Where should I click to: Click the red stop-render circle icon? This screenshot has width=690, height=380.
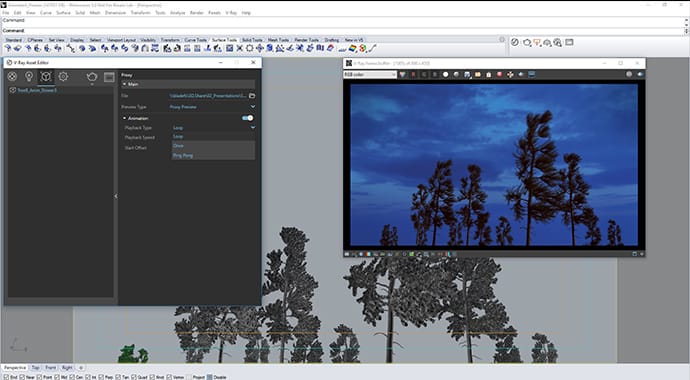(499, 74)
